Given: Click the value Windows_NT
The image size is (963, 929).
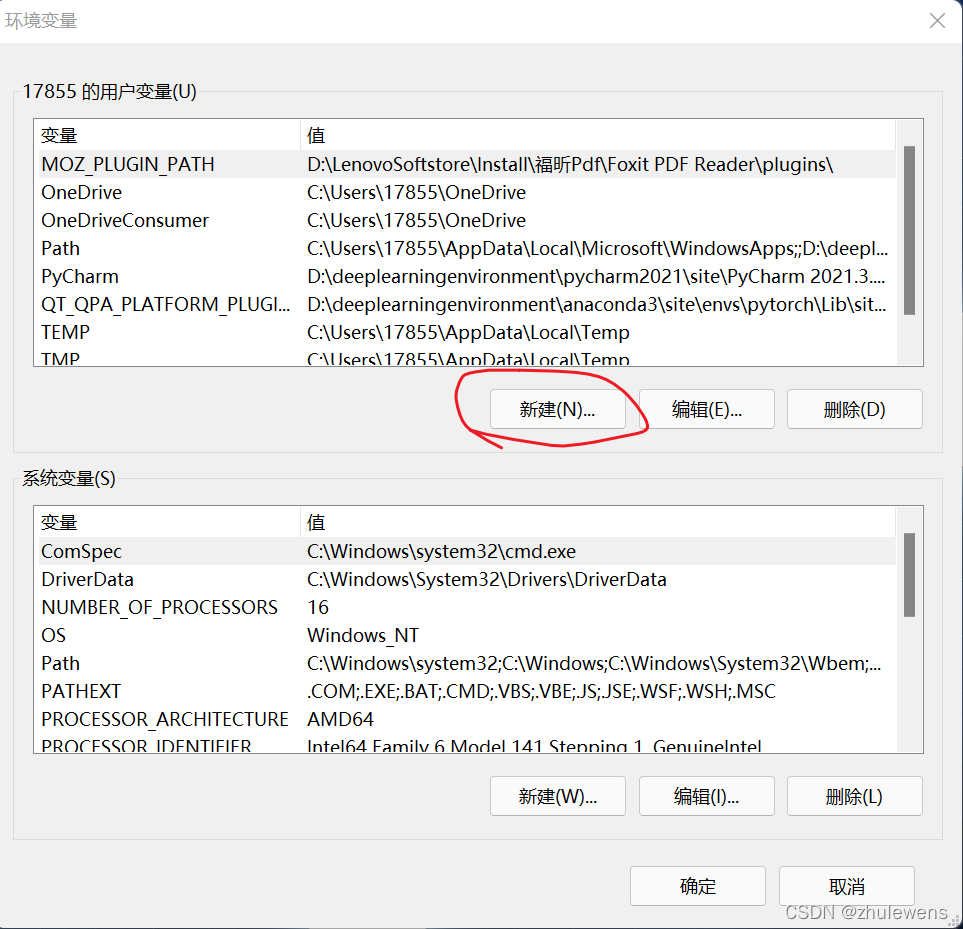Looking at the screenshot, I should coord(362,635).
